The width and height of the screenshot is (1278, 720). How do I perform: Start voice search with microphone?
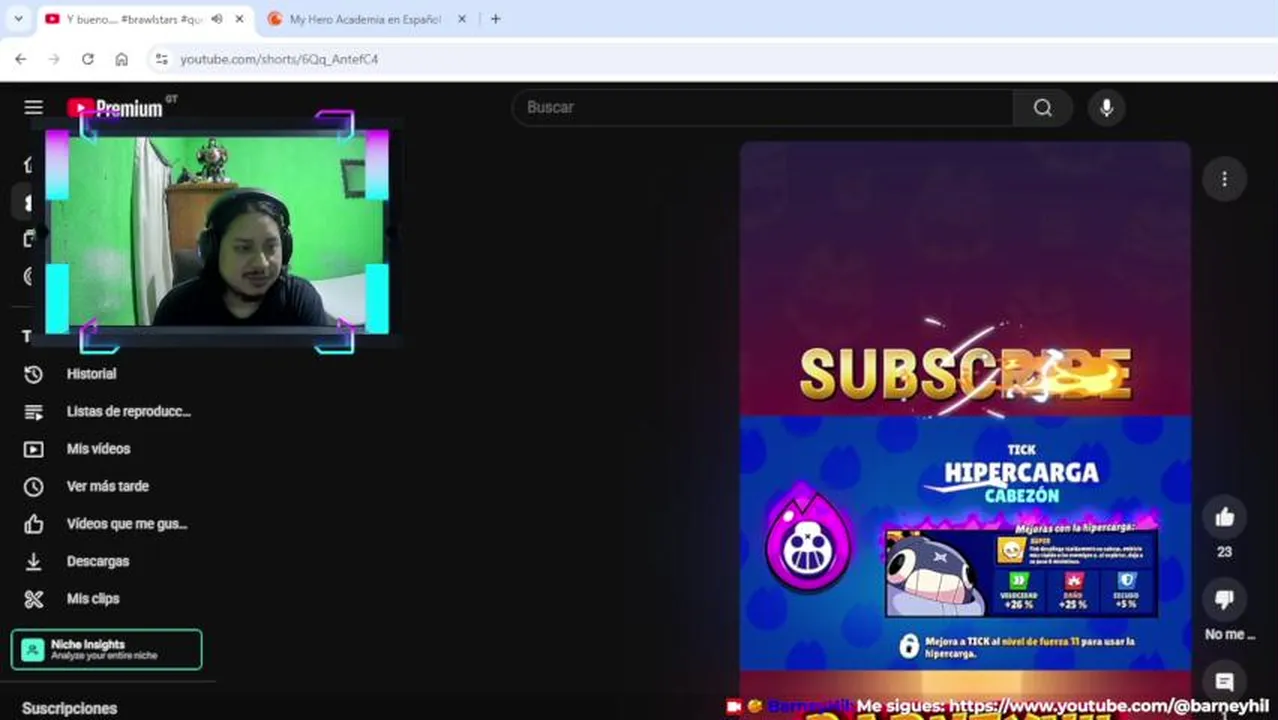click(1106, 108)
